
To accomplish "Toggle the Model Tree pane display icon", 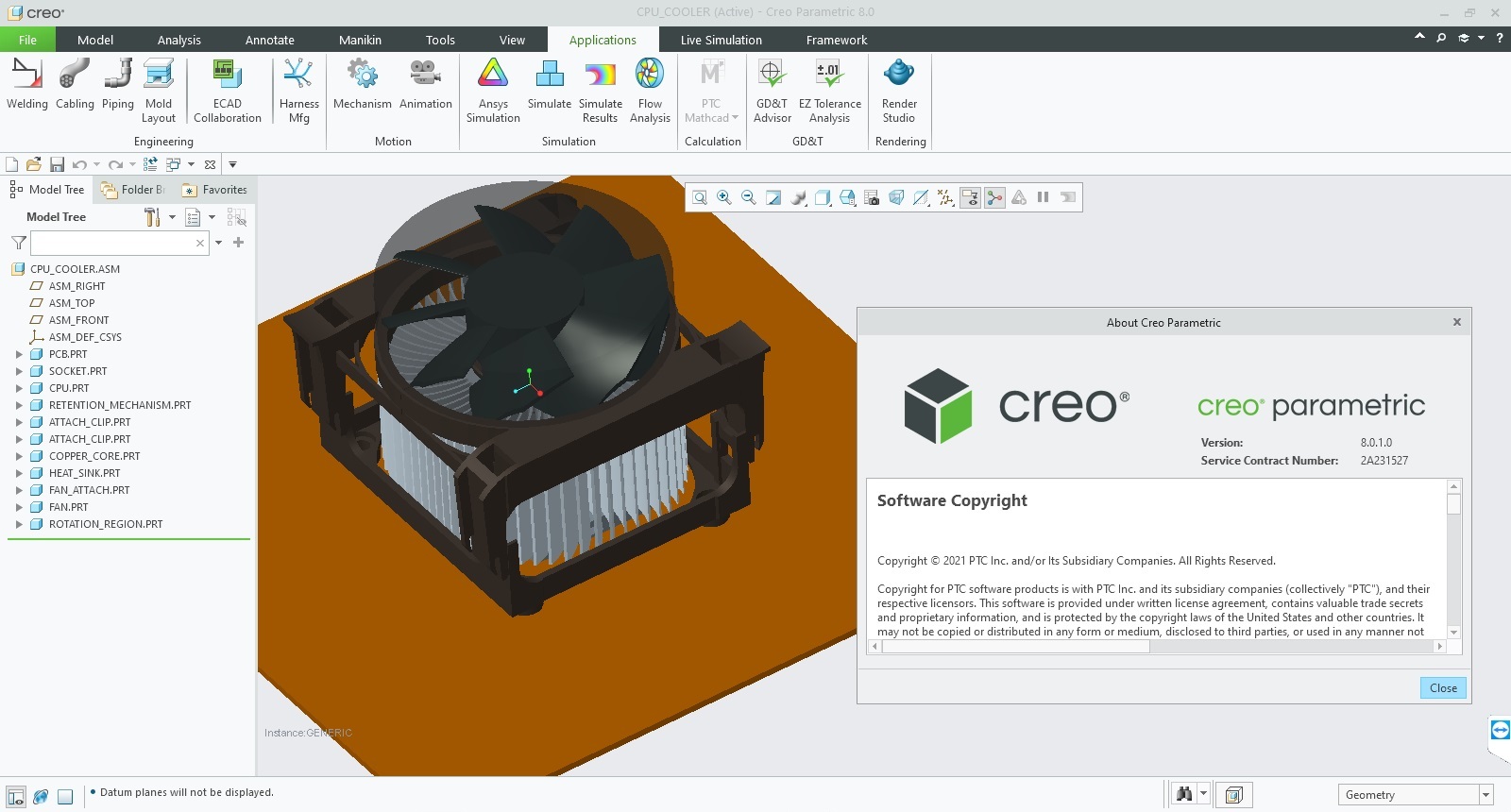I will pos(16,797).
